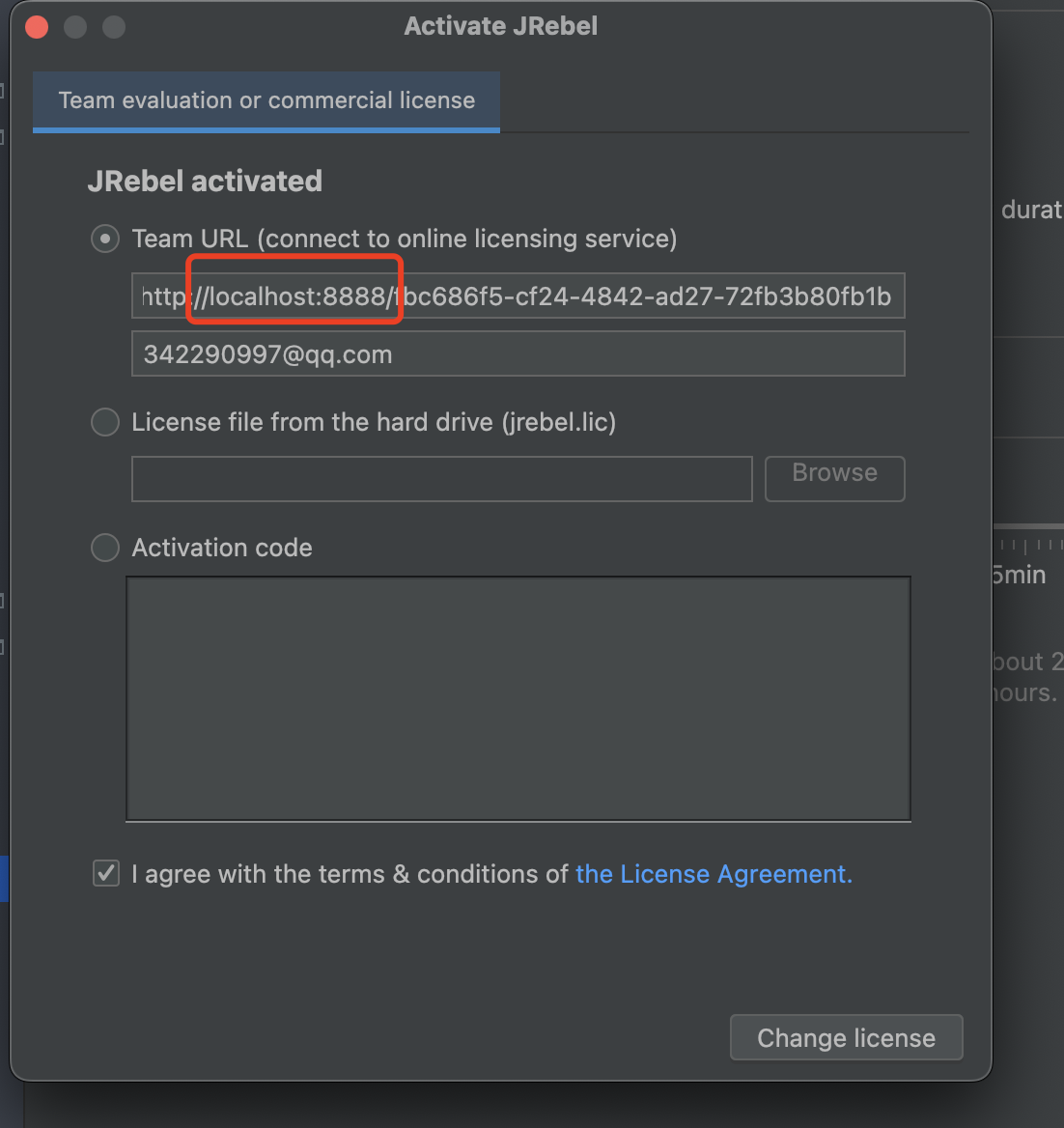Click the grey minimize window button
This screenshot has height=1128, width=1064.
75,27
